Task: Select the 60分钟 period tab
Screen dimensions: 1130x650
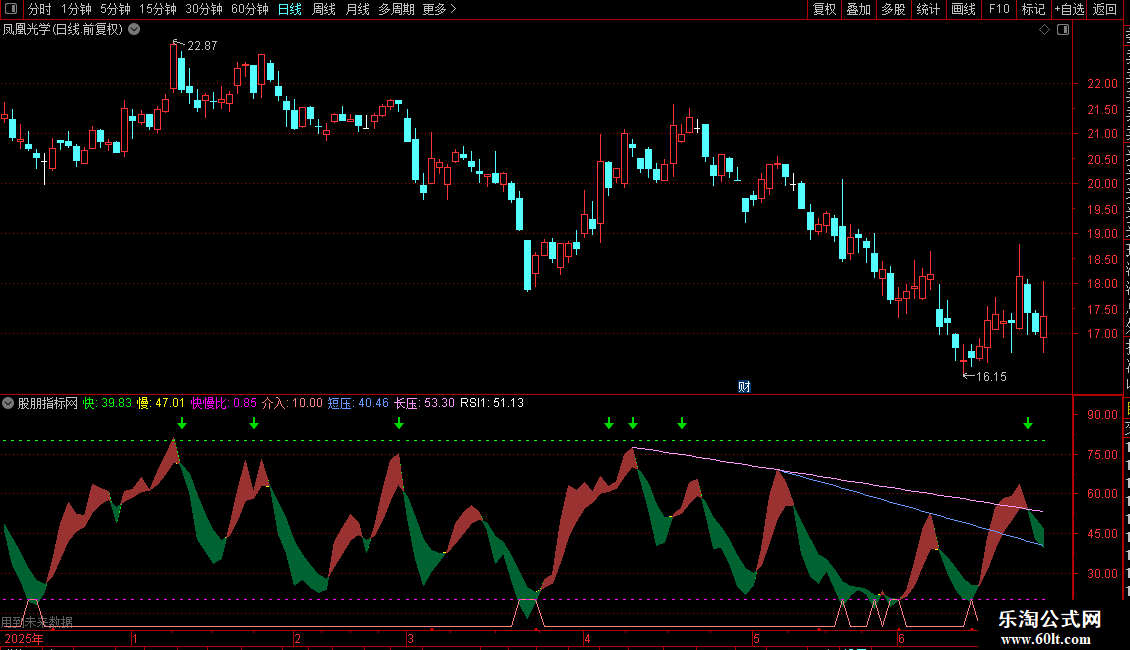Action: (x=250, y=9)
